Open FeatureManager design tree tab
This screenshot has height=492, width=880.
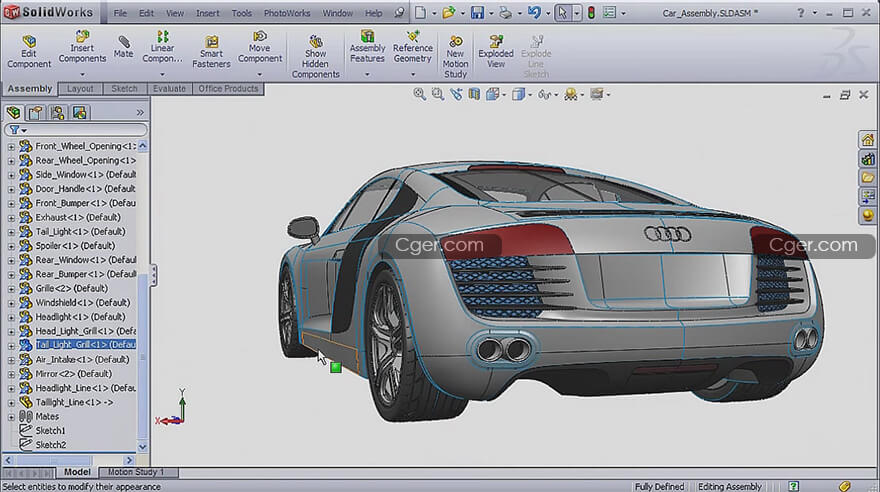pos(13,112)
